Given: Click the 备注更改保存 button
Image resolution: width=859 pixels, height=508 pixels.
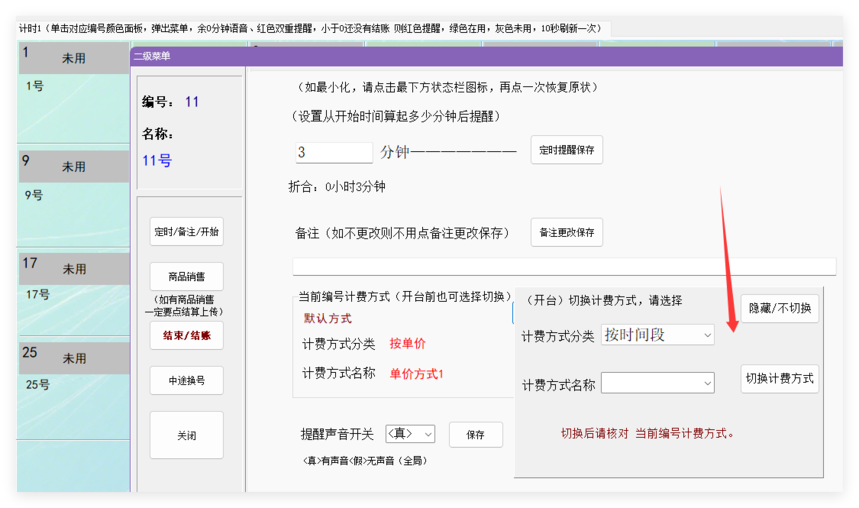Looking at the screenshot, I should coord(566,232).
